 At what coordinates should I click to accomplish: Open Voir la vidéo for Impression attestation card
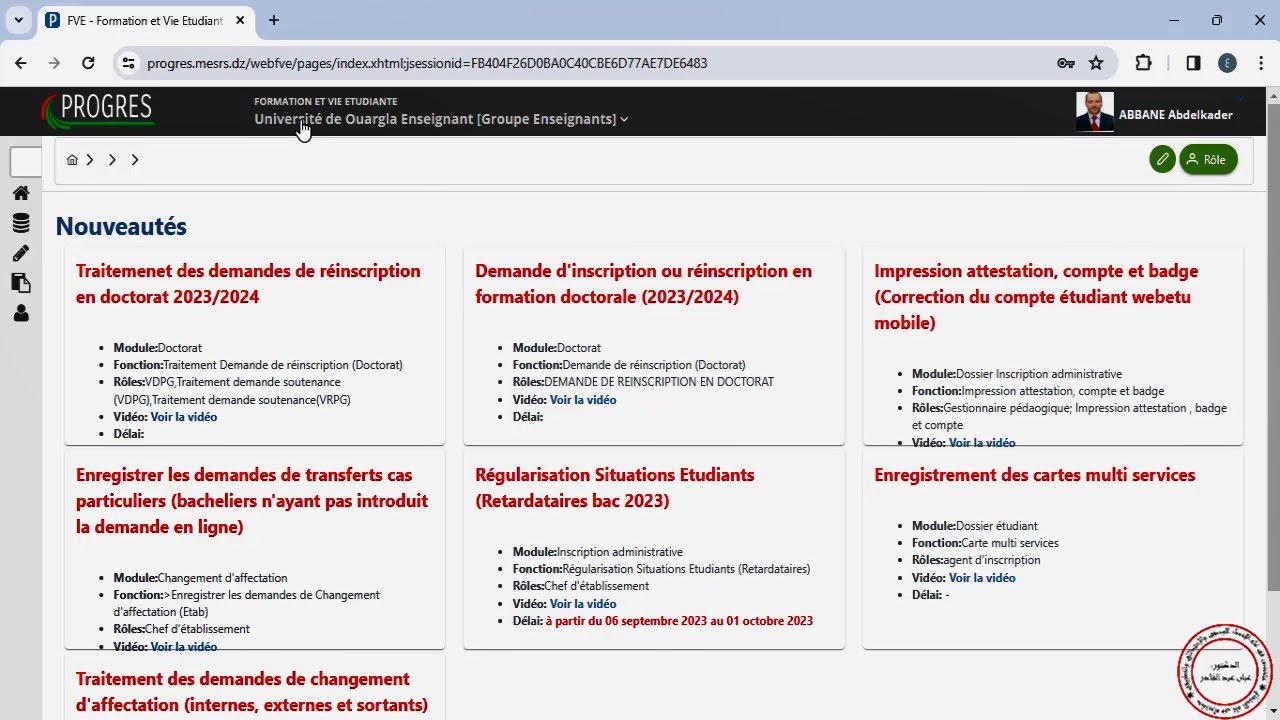[x=981, y=442]
